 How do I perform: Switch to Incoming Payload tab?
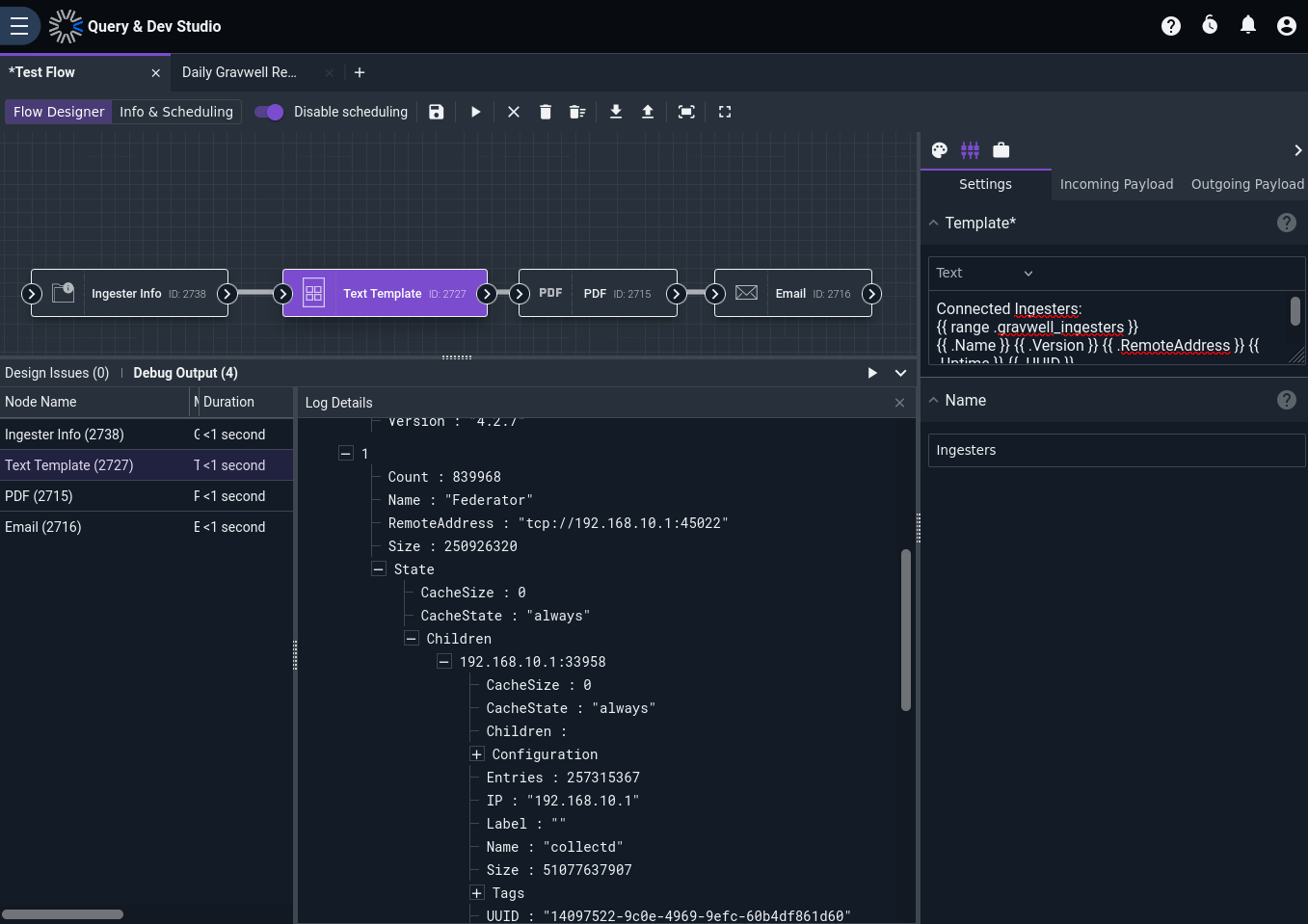click(1116, 184)
